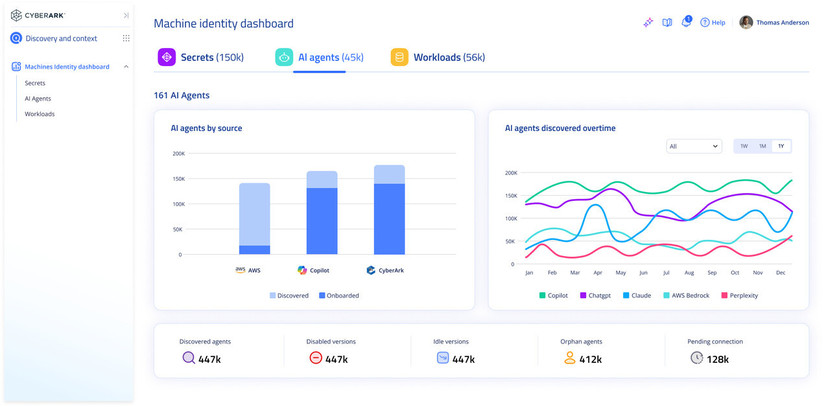Open AI Agents in the sidebar
This screenshot has width=830, height=407.
[x=38, y=98]
